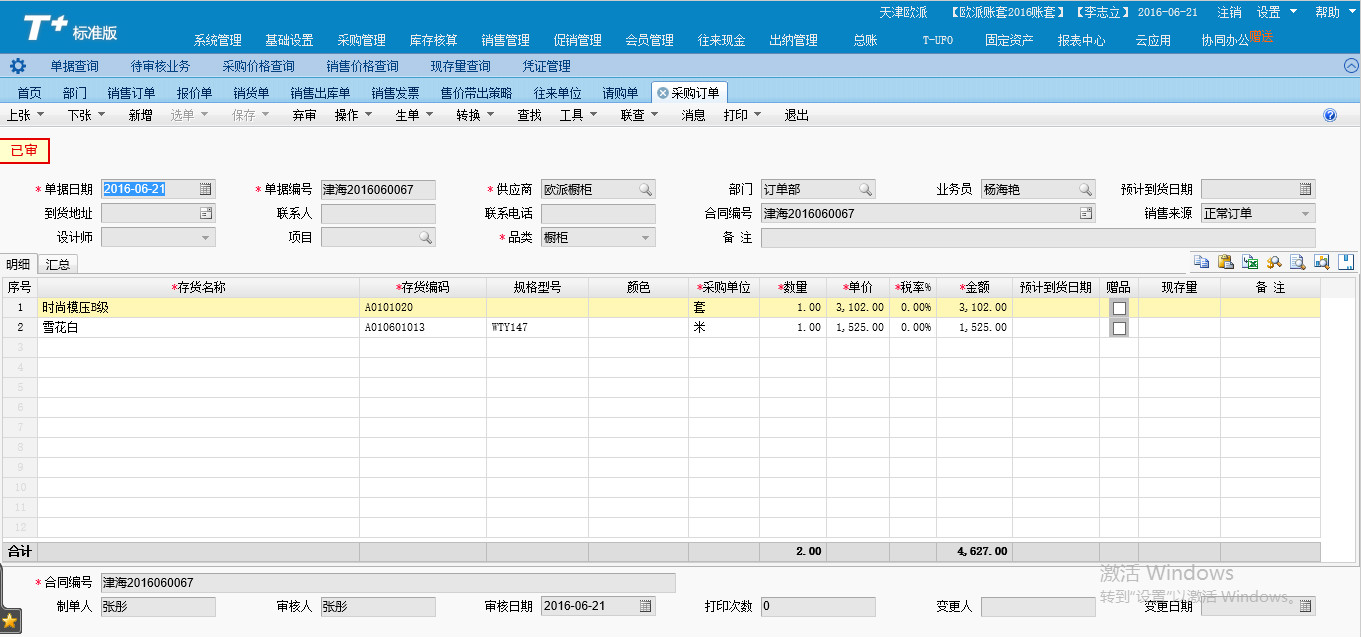Click the paste clipboard icon above the grid
The height and width of the screenshot is (637, 1361).
click(1225, 262)
